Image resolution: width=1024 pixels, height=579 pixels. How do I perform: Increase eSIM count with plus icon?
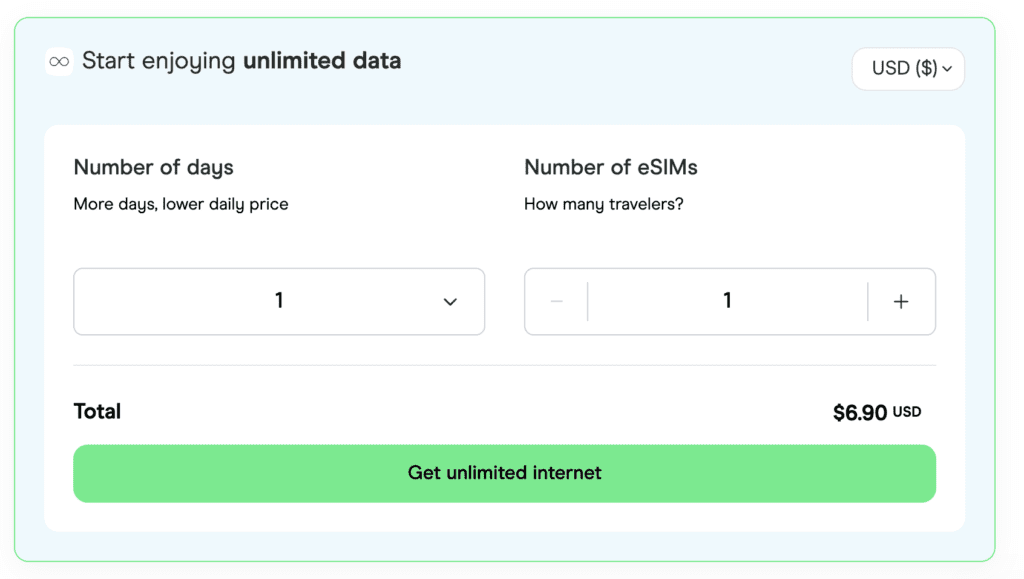pyautogui.click(x=901, y=301)
